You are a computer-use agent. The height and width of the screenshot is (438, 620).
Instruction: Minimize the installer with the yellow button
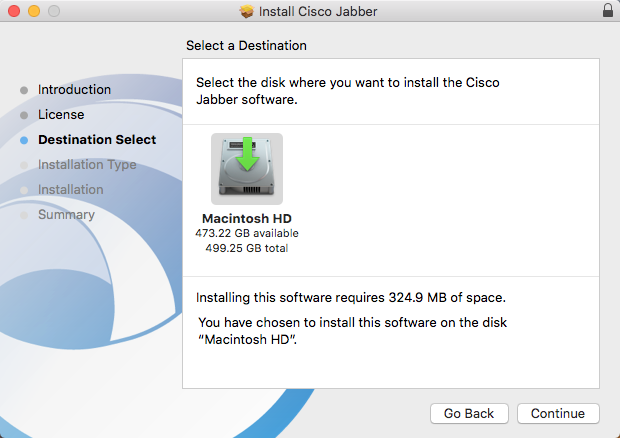(x=33, y=11)
